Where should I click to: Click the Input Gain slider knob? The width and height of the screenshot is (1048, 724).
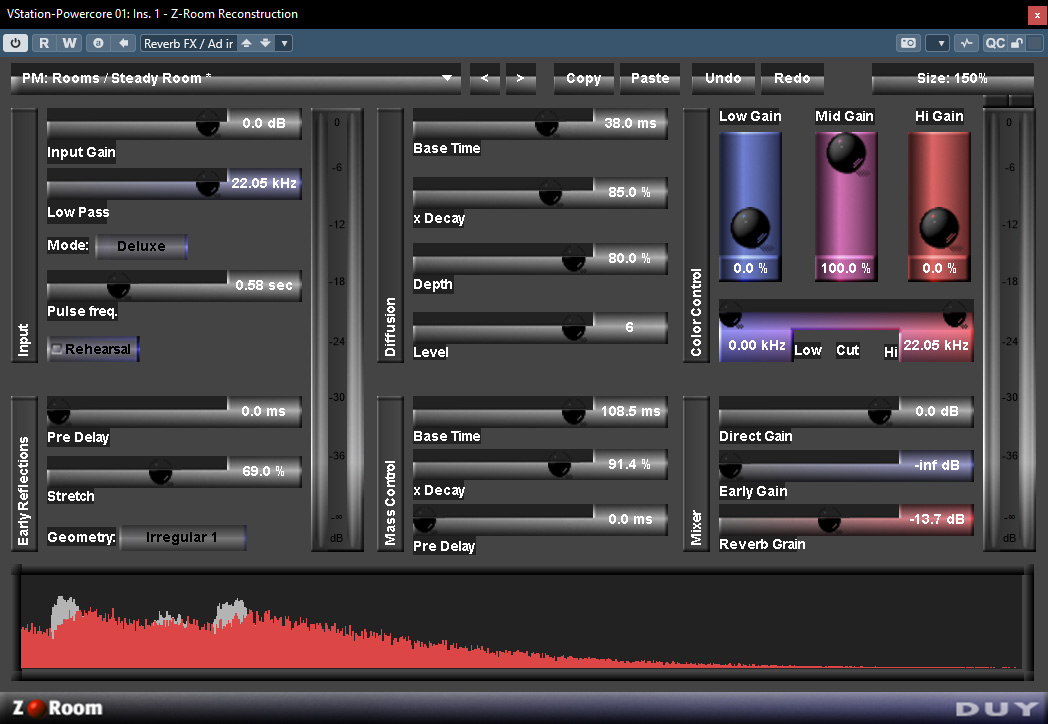click(x=208, y=124)
